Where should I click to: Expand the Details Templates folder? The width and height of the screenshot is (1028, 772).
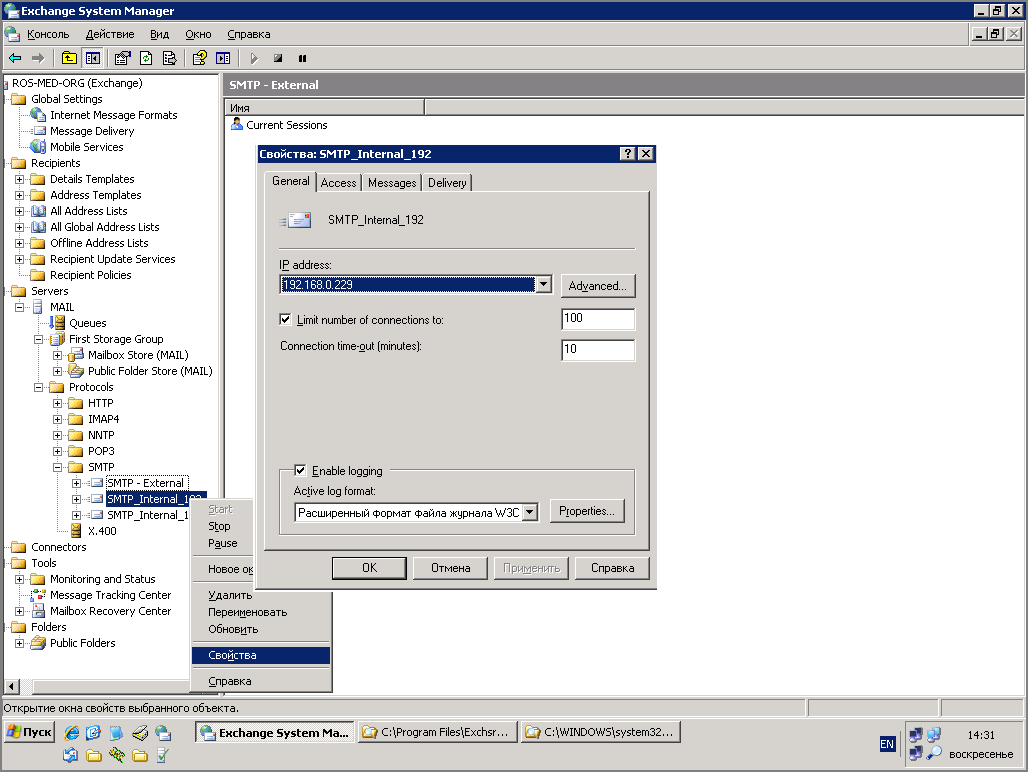[x=20, y=180]
